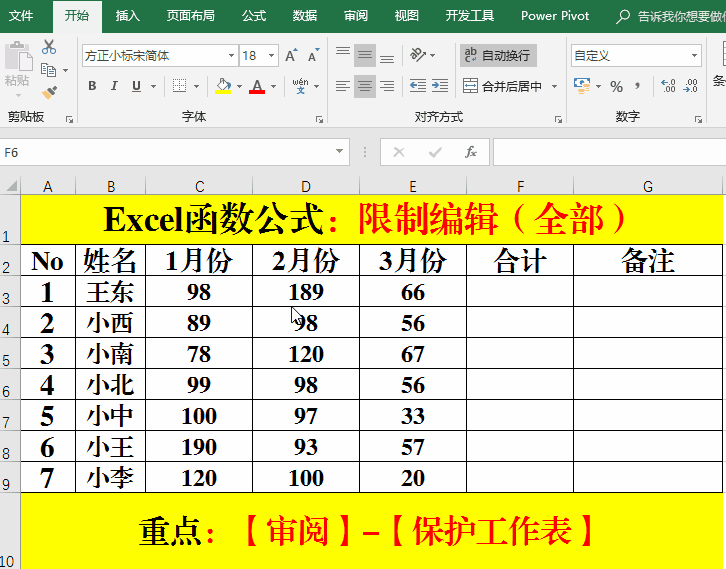The height and width of the screenshot is (569, 726).
Task: Click the select-all corner triangle
Action: tap(11, 186)
